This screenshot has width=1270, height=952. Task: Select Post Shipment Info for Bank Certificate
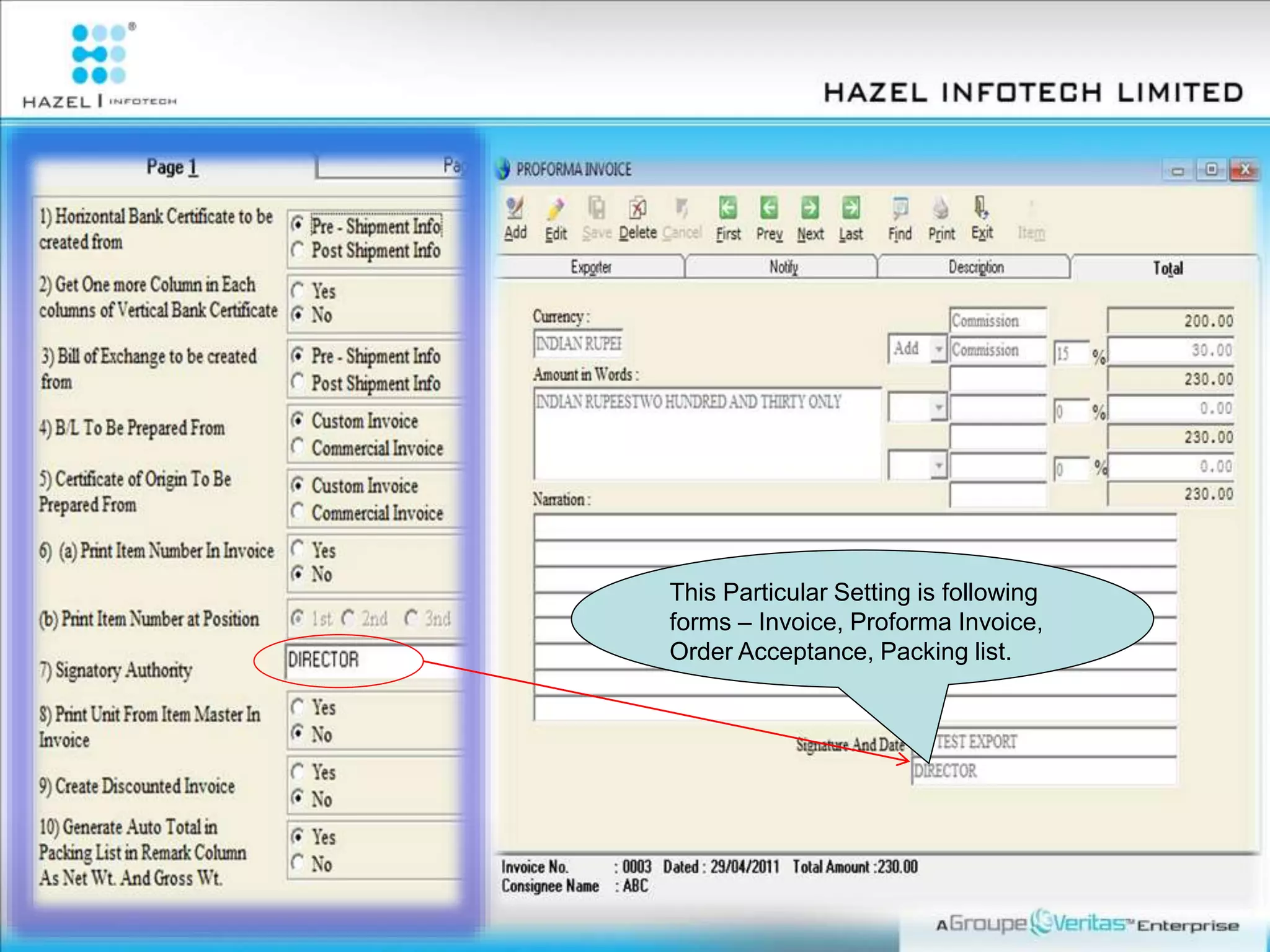[x=298, y=250]
